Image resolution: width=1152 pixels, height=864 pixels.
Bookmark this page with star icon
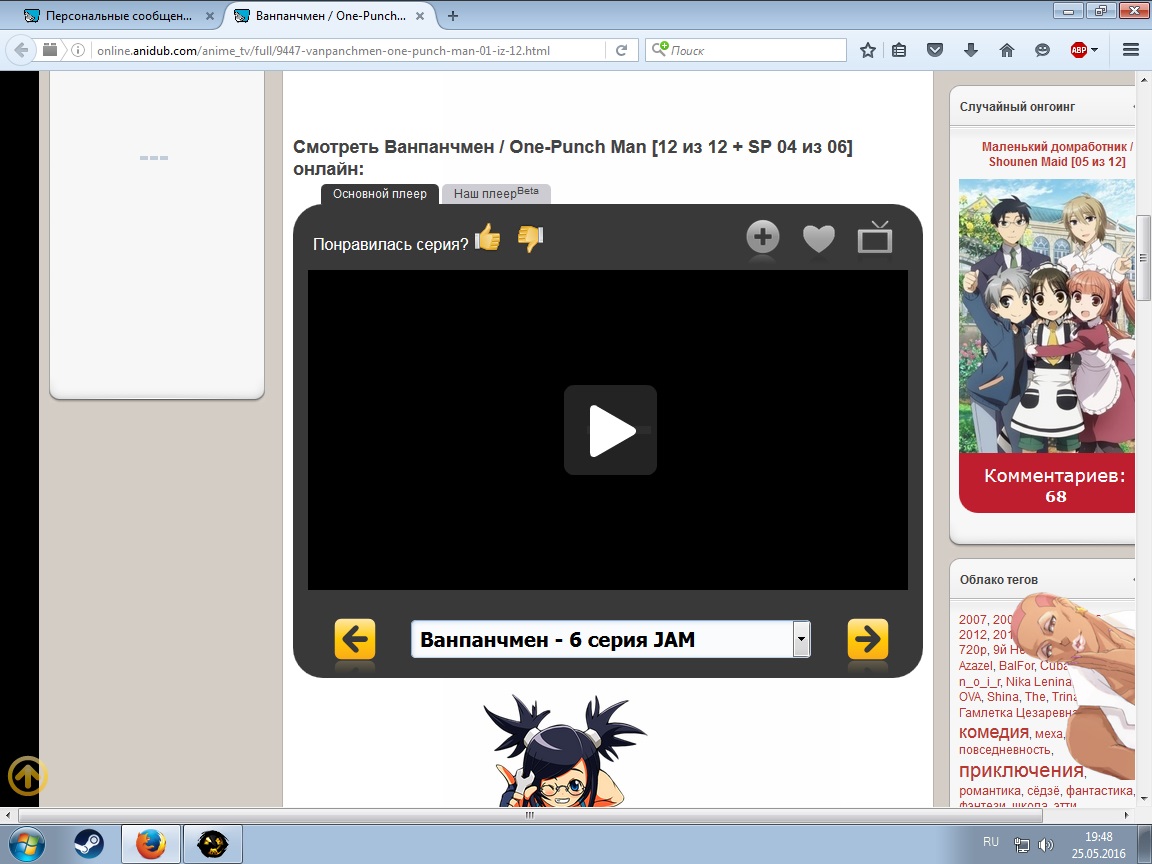tap(868, 50)
